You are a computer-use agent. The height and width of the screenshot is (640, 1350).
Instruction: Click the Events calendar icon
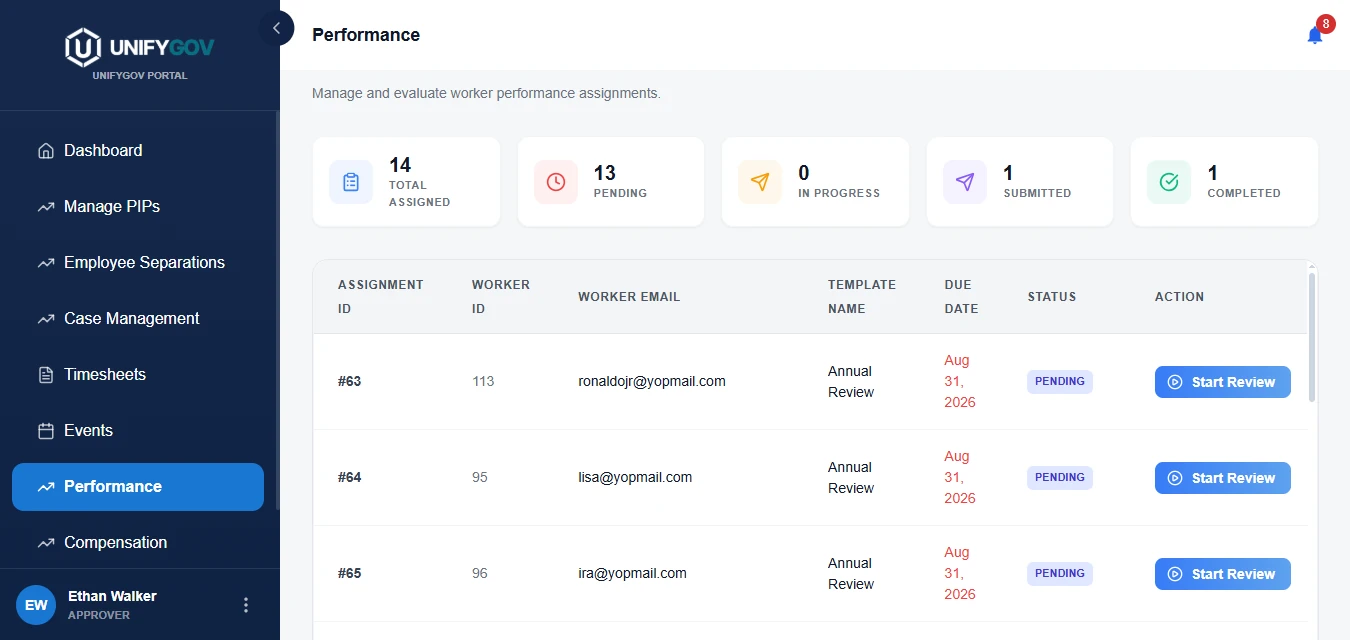point(46,431)
